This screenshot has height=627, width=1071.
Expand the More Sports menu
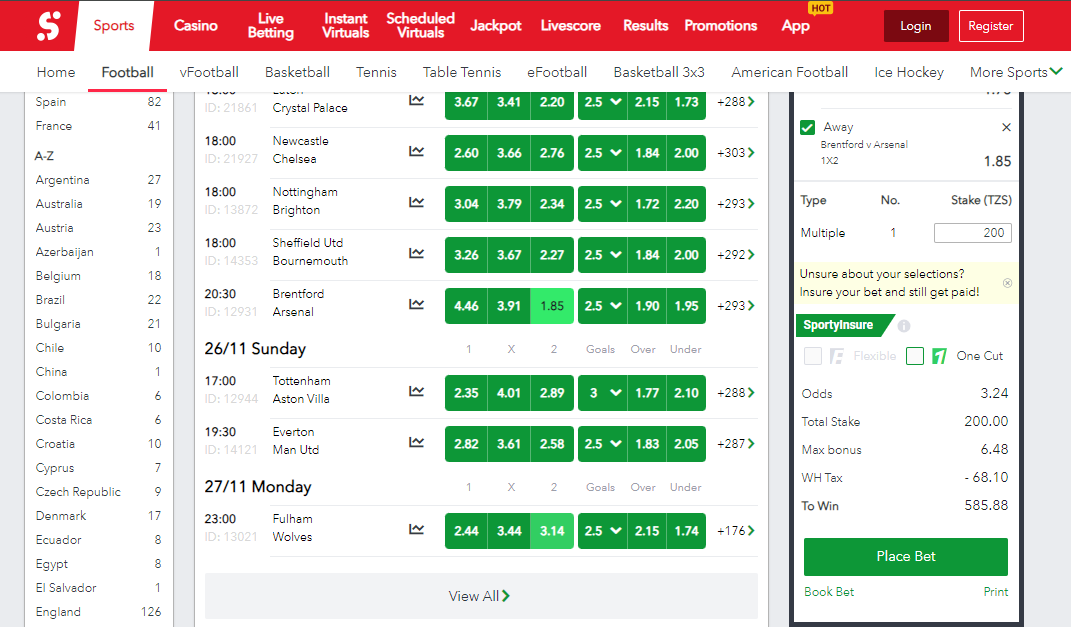(1016, 72)
